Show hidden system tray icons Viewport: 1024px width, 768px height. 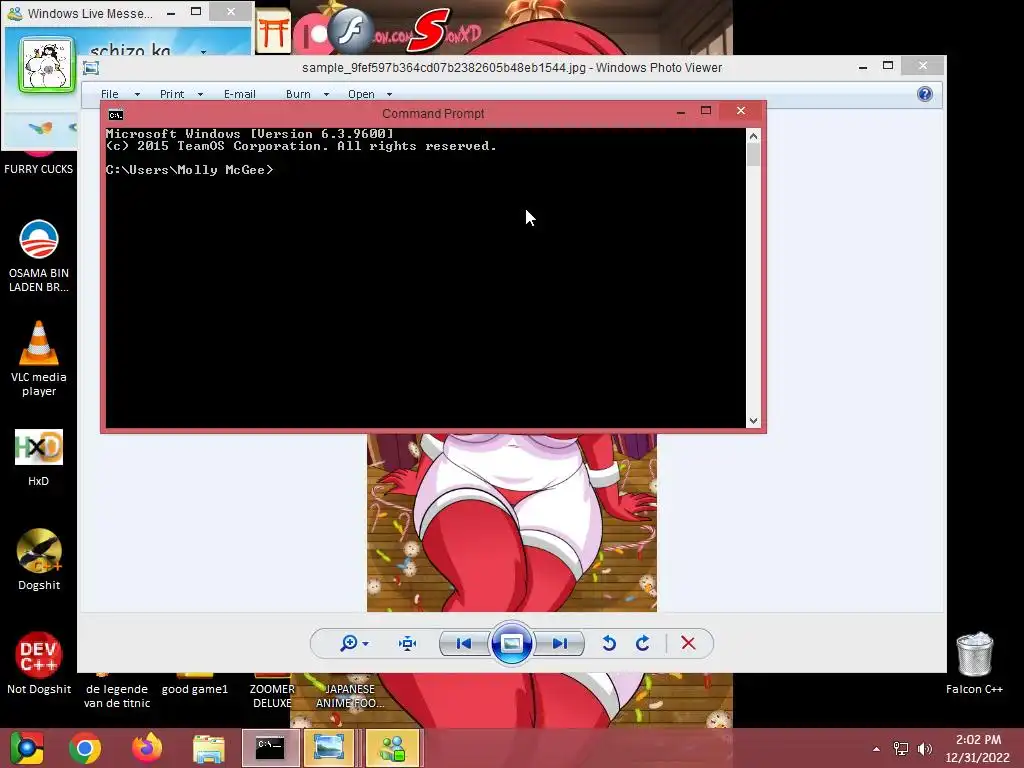pos(876,749)
